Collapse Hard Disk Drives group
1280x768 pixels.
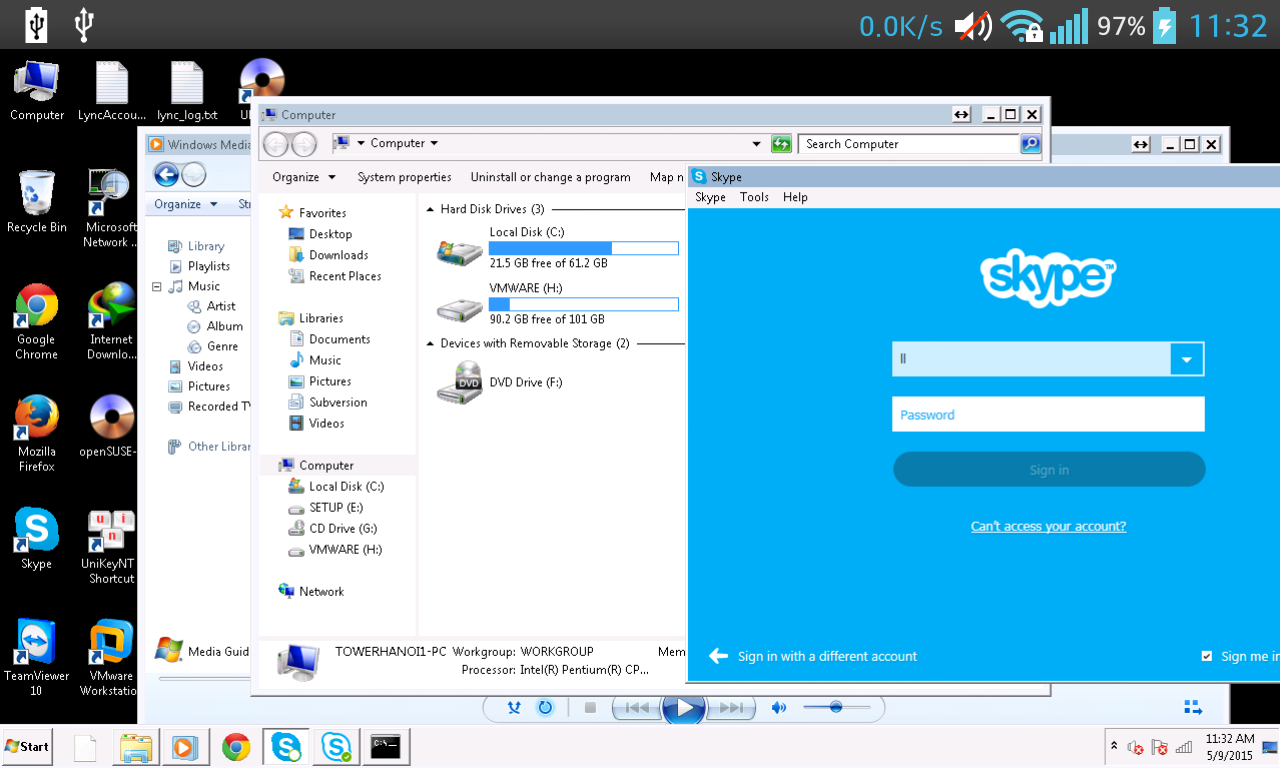click(430, 210)
